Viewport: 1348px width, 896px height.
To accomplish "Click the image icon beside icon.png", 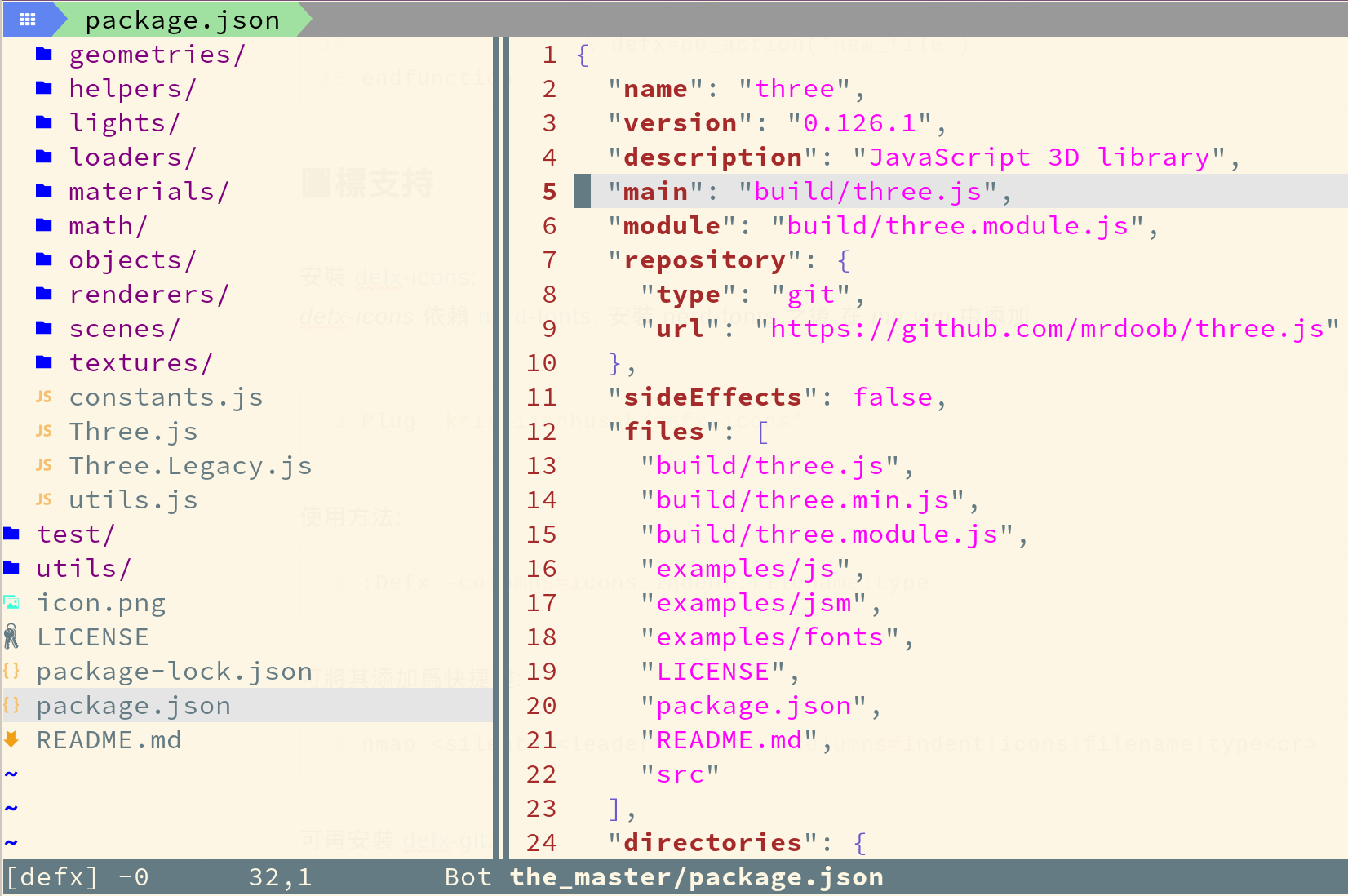I will click(x=11, y=602).
